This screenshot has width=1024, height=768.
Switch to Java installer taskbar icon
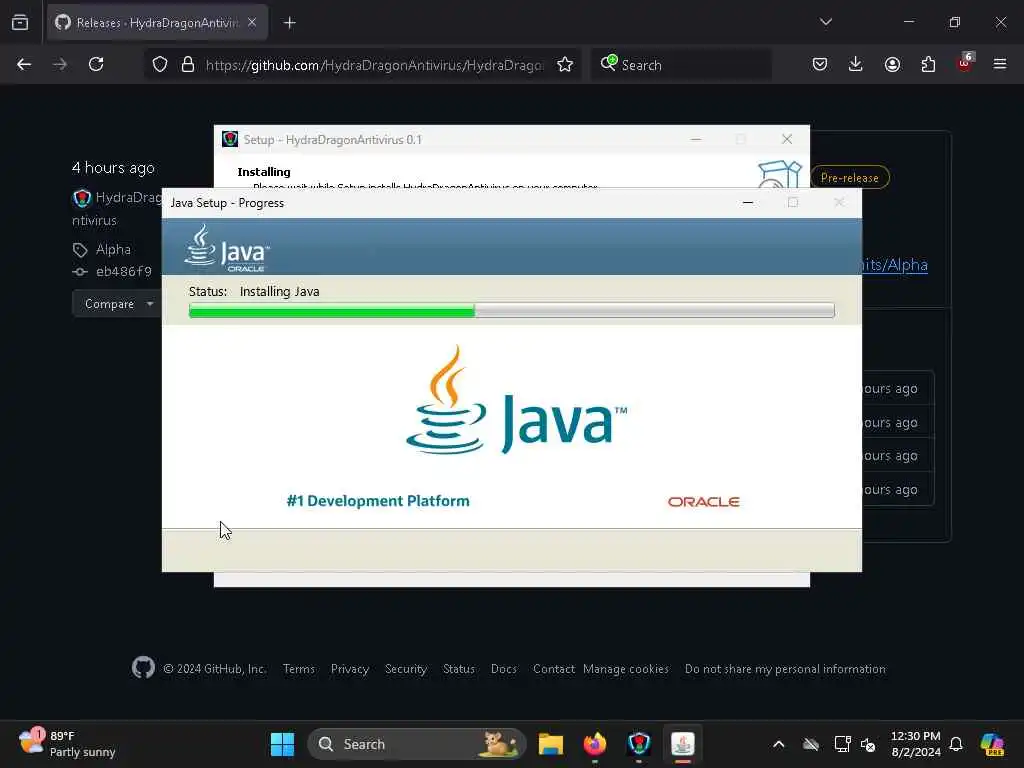(682, 744)
